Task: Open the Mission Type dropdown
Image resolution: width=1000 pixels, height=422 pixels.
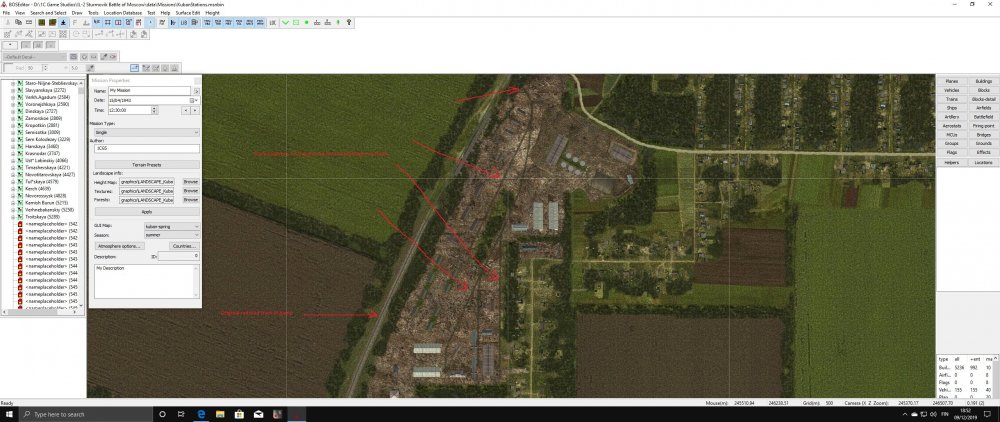Action: (x=146, y=132)
